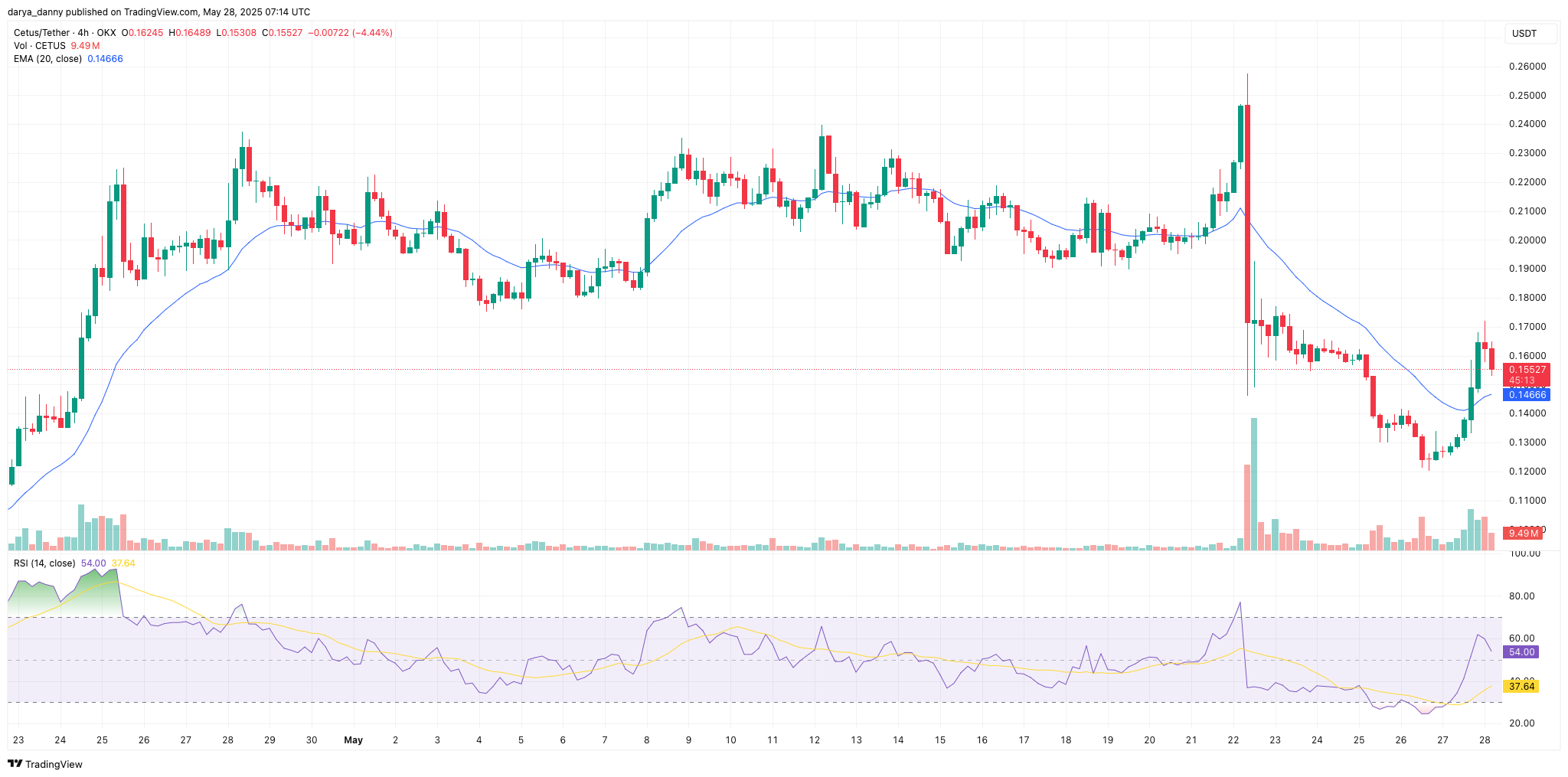Click the red volume label 9.49 M

[1523, 533]
